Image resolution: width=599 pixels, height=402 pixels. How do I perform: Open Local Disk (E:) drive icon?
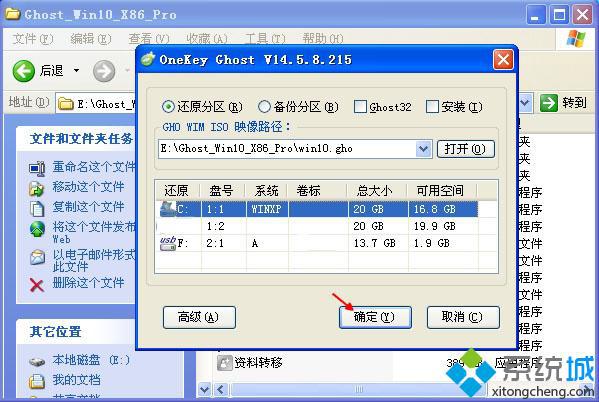pyautogui.click(x=37, y=361)
